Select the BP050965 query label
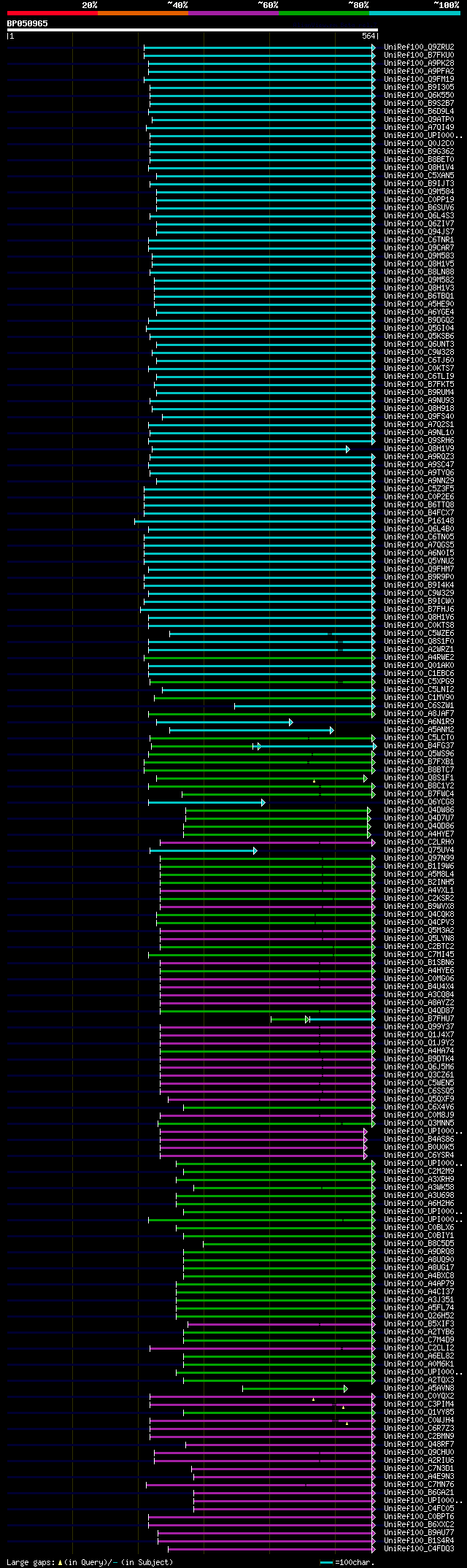Screen dimensions: 467x1568 click(28, 23)
